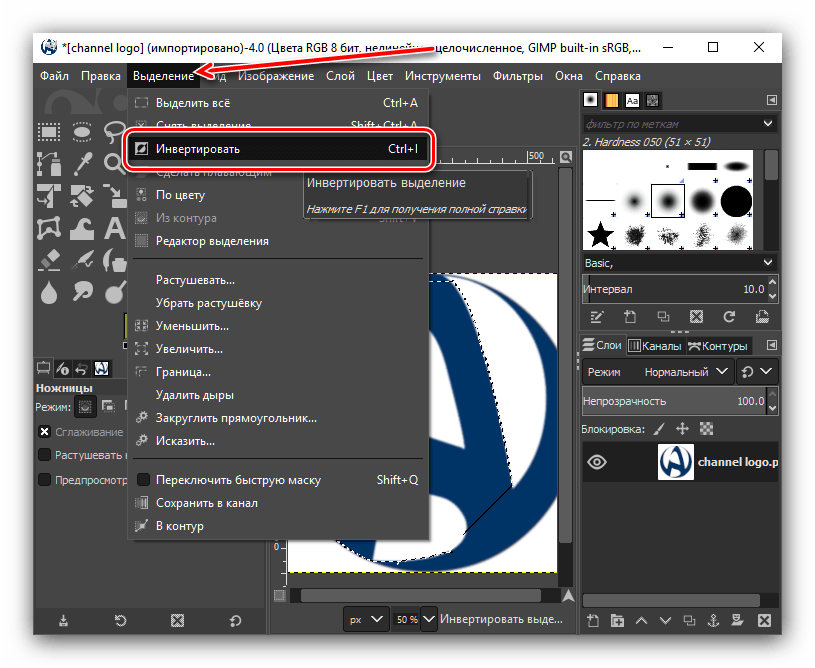Click Reset tool options icon
815x668 pixels.
pos(235,620)
